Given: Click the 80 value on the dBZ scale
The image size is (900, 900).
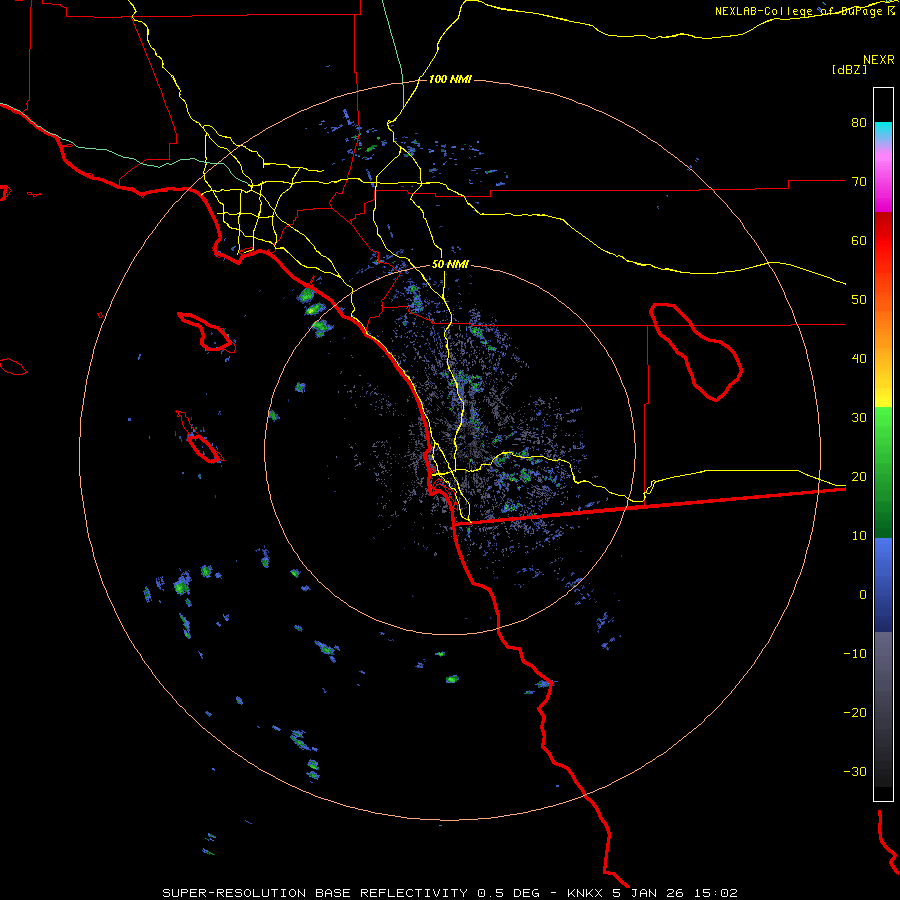Looking at the screenshot, I should 859,122.
